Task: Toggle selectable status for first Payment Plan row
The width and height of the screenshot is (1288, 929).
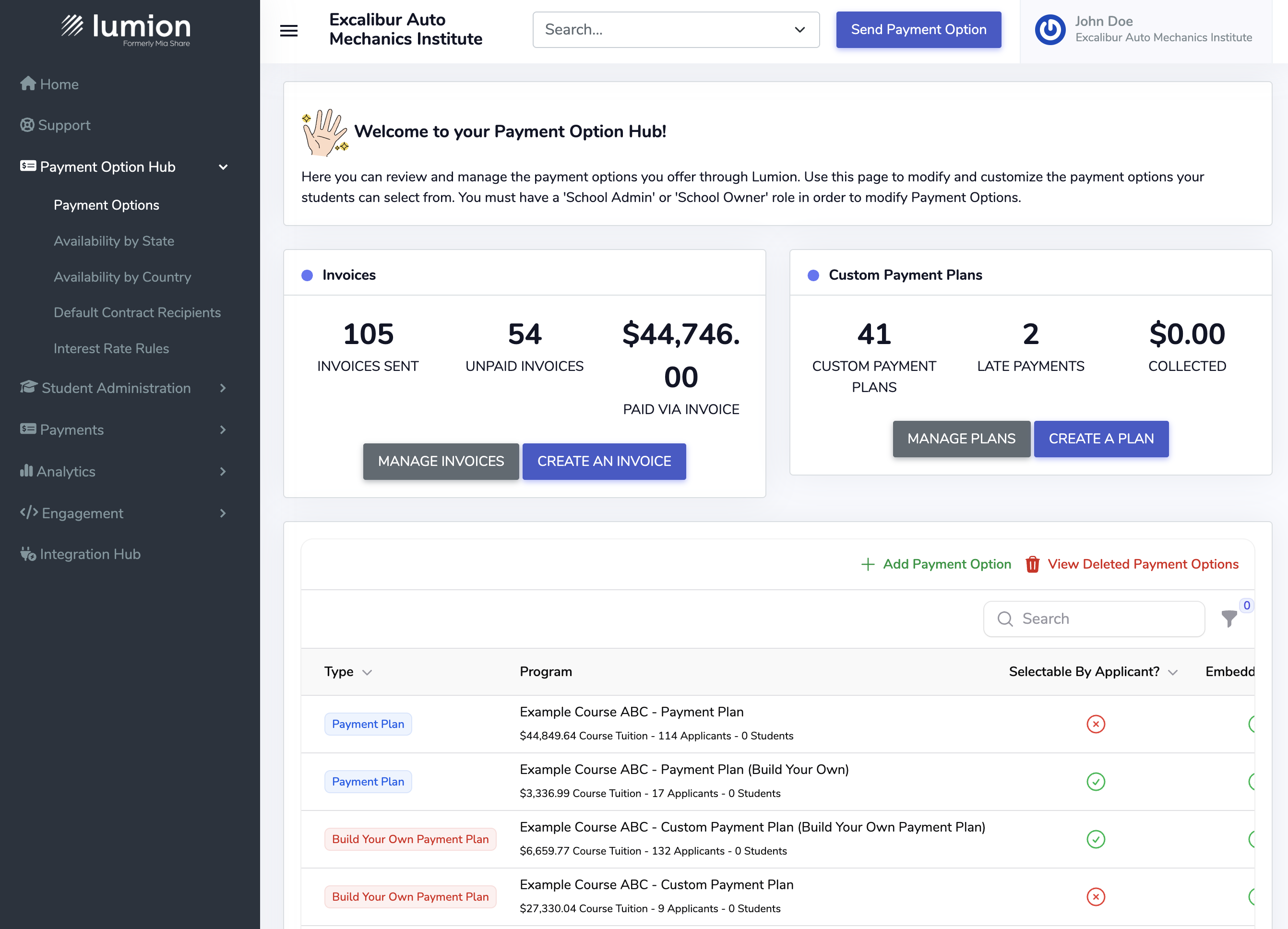Action: (1095, 724)
